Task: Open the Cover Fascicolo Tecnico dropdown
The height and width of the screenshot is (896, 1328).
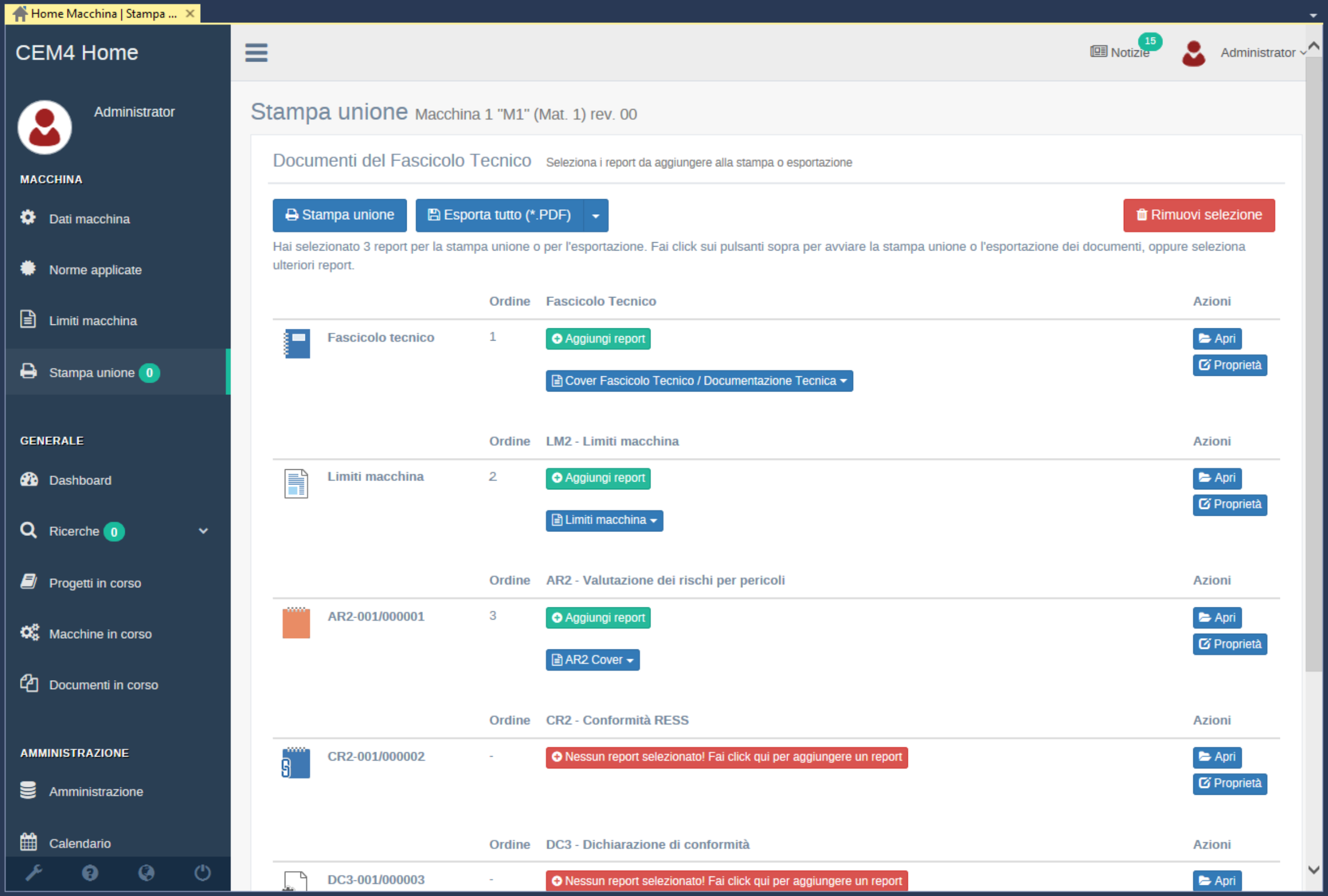Action: coord(699,380)
